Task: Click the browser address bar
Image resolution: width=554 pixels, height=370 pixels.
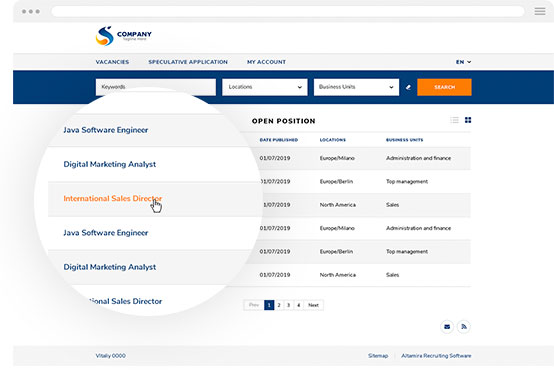Action: (288, 11)
